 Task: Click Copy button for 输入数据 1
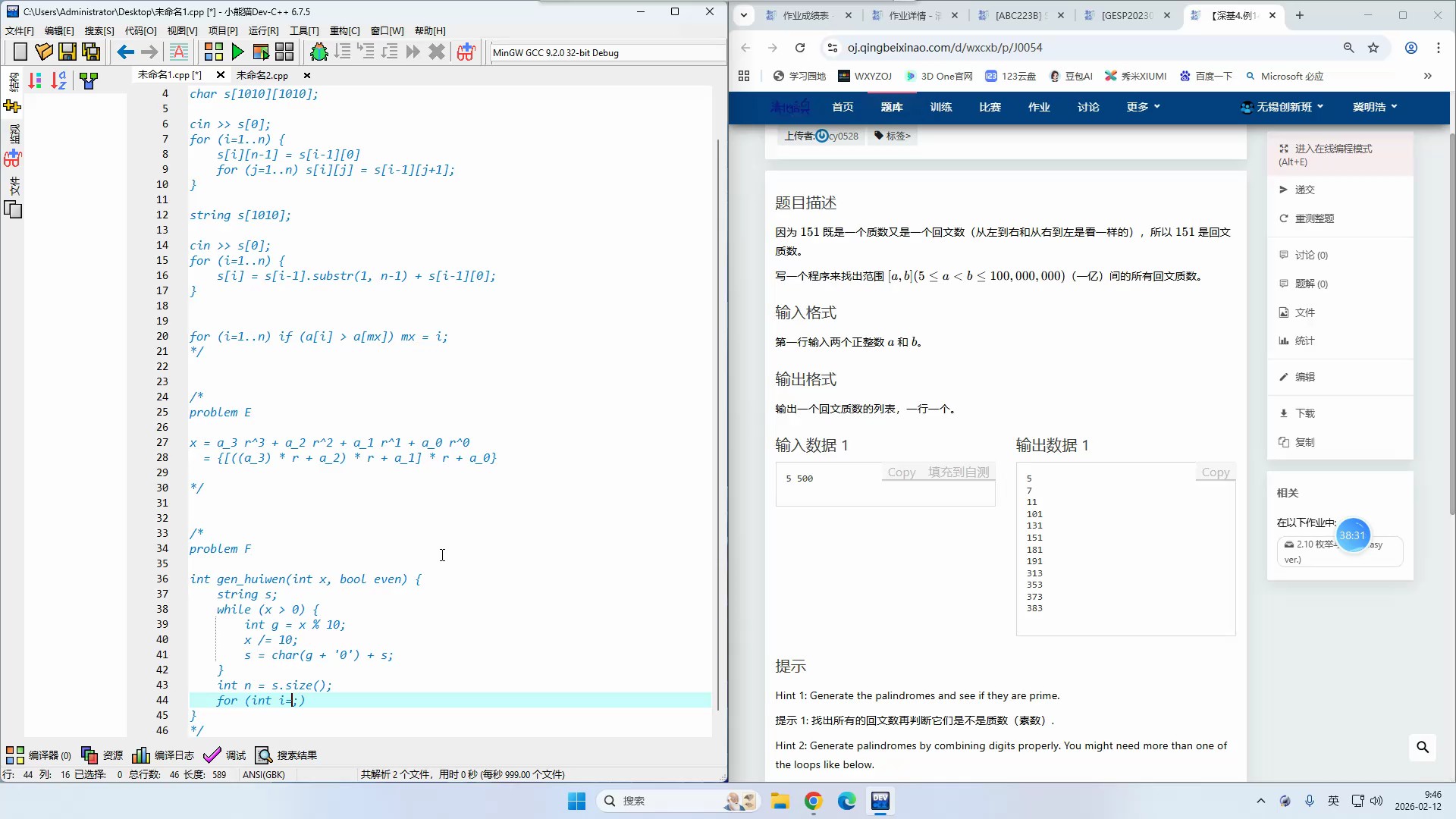tap(902, 472)
